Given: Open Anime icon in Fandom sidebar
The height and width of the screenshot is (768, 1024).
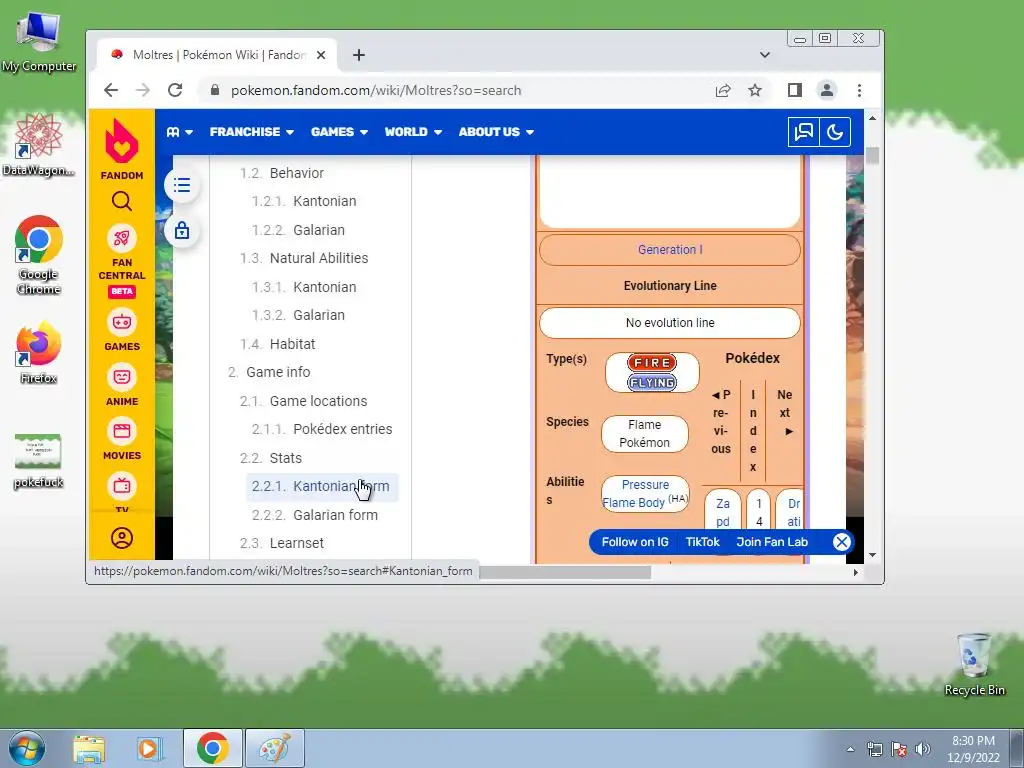Looking at the screenshot, I should click(121, 377).
